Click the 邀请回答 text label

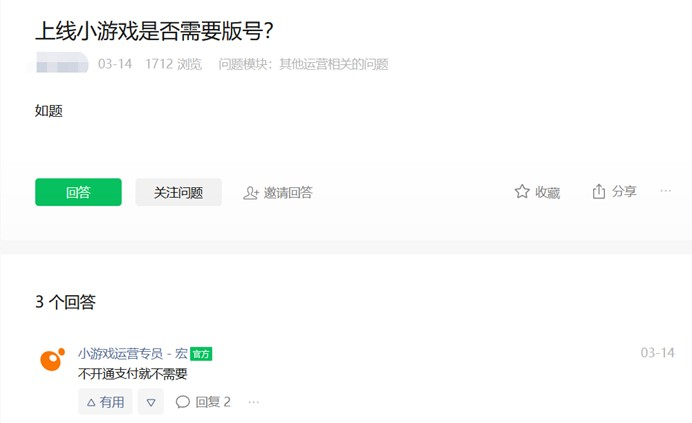(288, 193)
